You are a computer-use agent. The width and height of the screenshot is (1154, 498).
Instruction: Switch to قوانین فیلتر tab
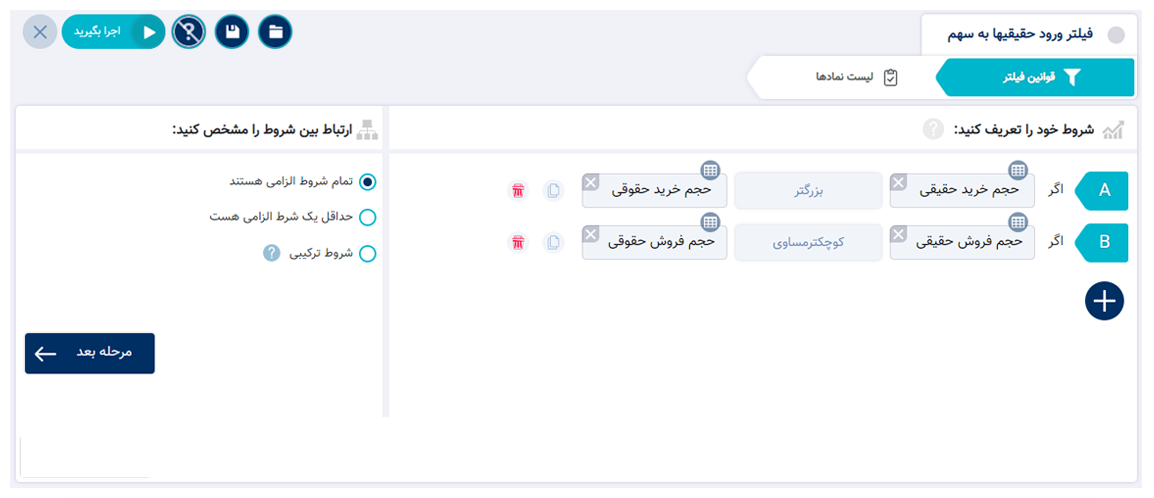point(1038,77)
